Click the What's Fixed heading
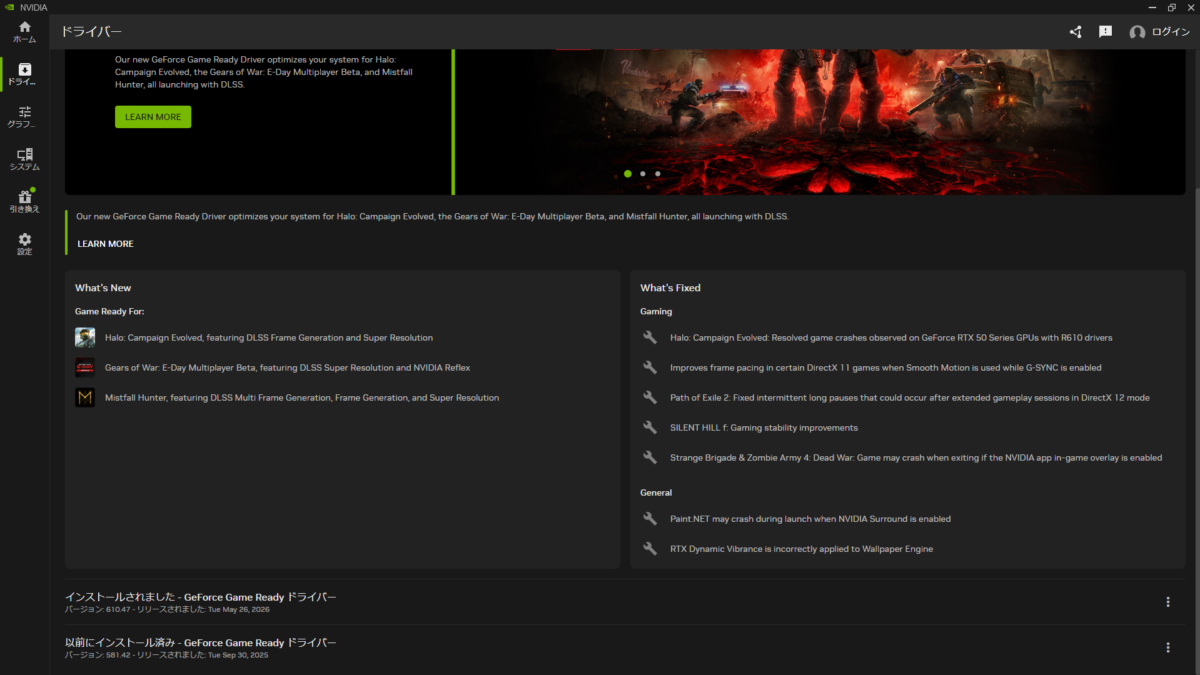This screenshot has height=675, width=1200. click(x=670, y=288)
